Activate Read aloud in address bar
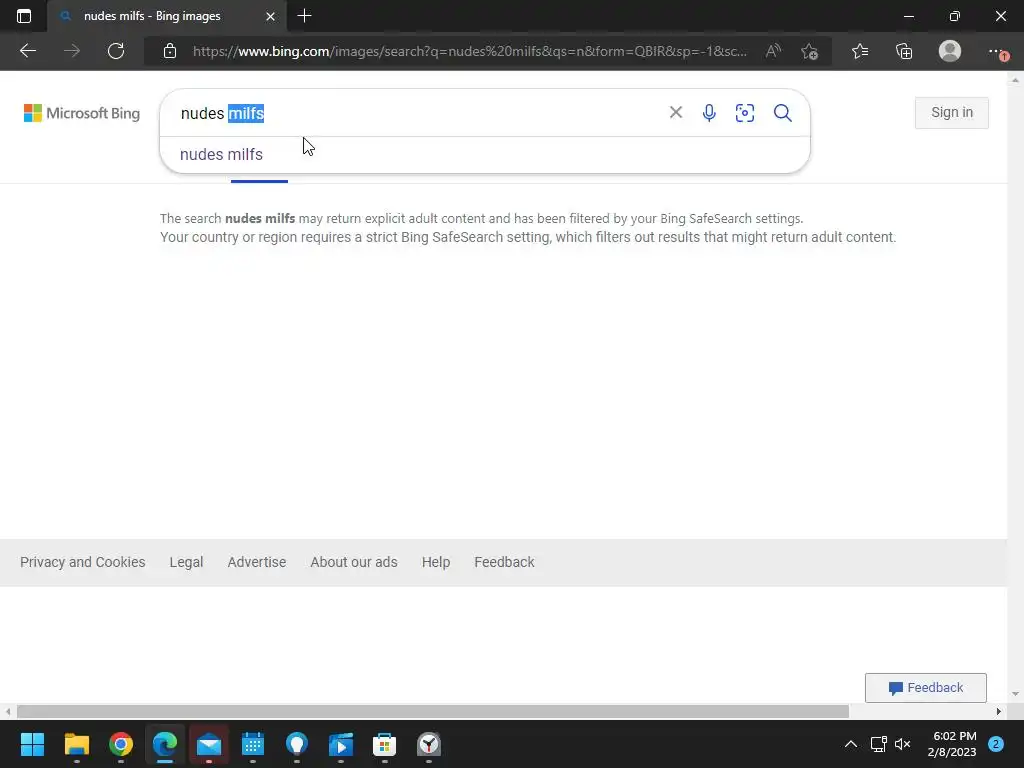1024x768 pixels. [773, 51]
